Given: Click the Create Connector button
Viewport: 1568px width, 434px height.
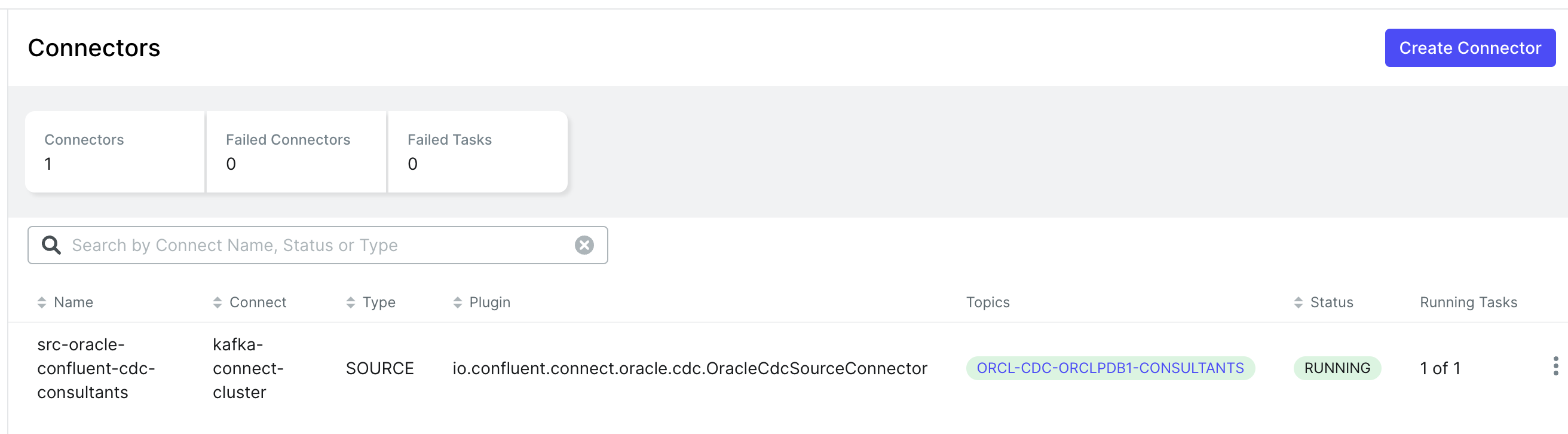Looking at the screenshot, I should 1469,48.
